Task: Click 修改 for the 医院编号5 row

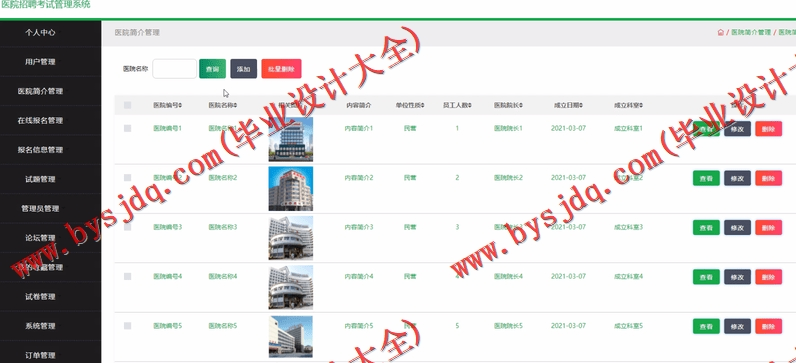Action: [x=737, y=326]
